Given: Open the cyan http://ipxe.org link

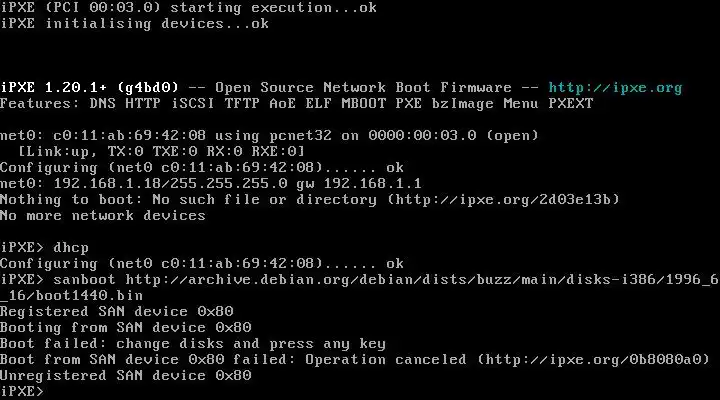Looking at the screenshot, I should pyautogui.click(x=616, y=87).
